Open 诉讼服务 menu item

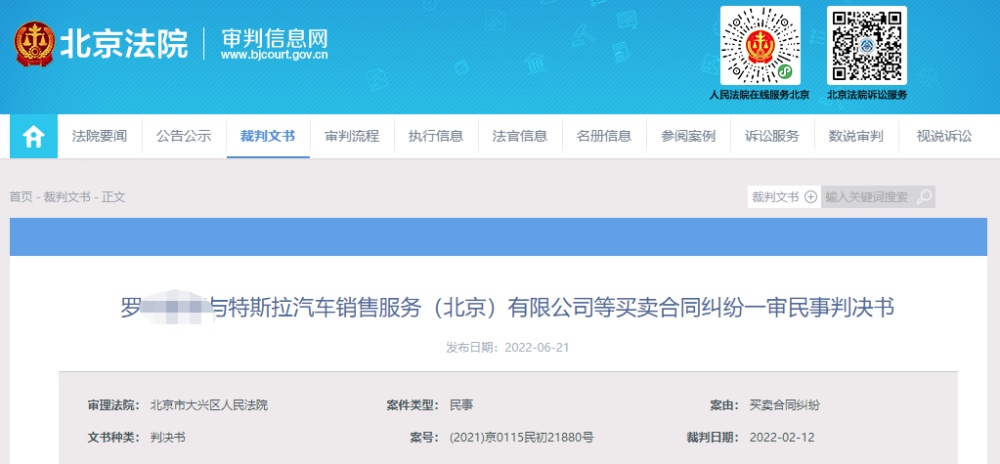pos(772,136)
